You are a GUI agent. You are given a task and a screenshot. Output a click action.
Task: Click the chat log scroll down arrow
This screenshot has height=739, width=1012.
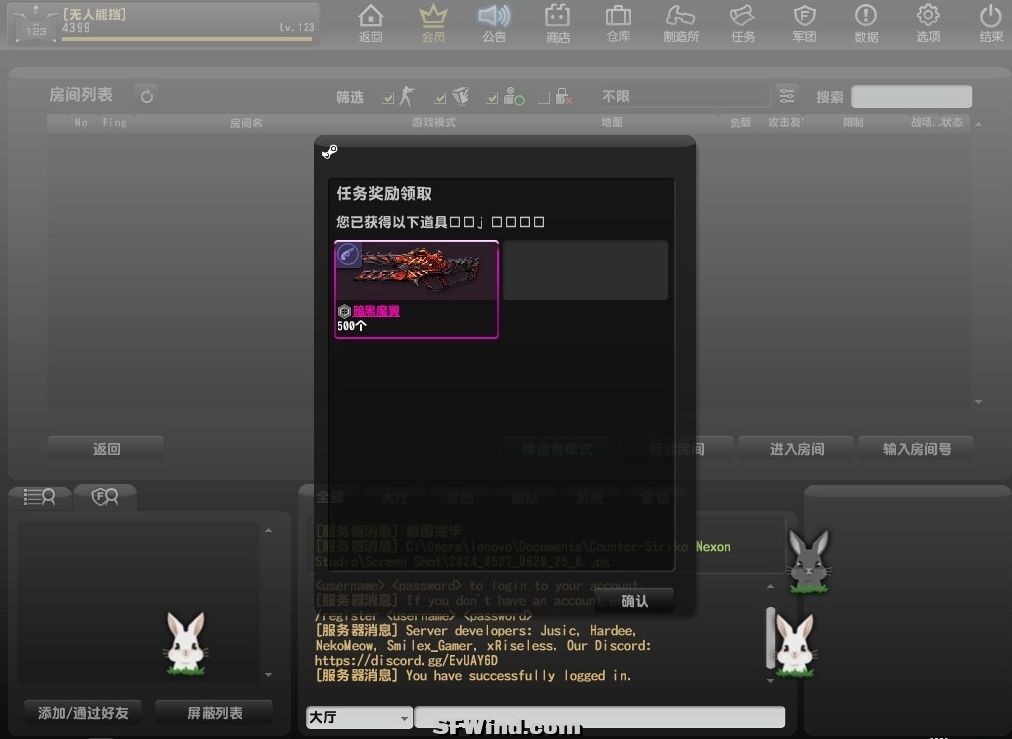[770, 680]
